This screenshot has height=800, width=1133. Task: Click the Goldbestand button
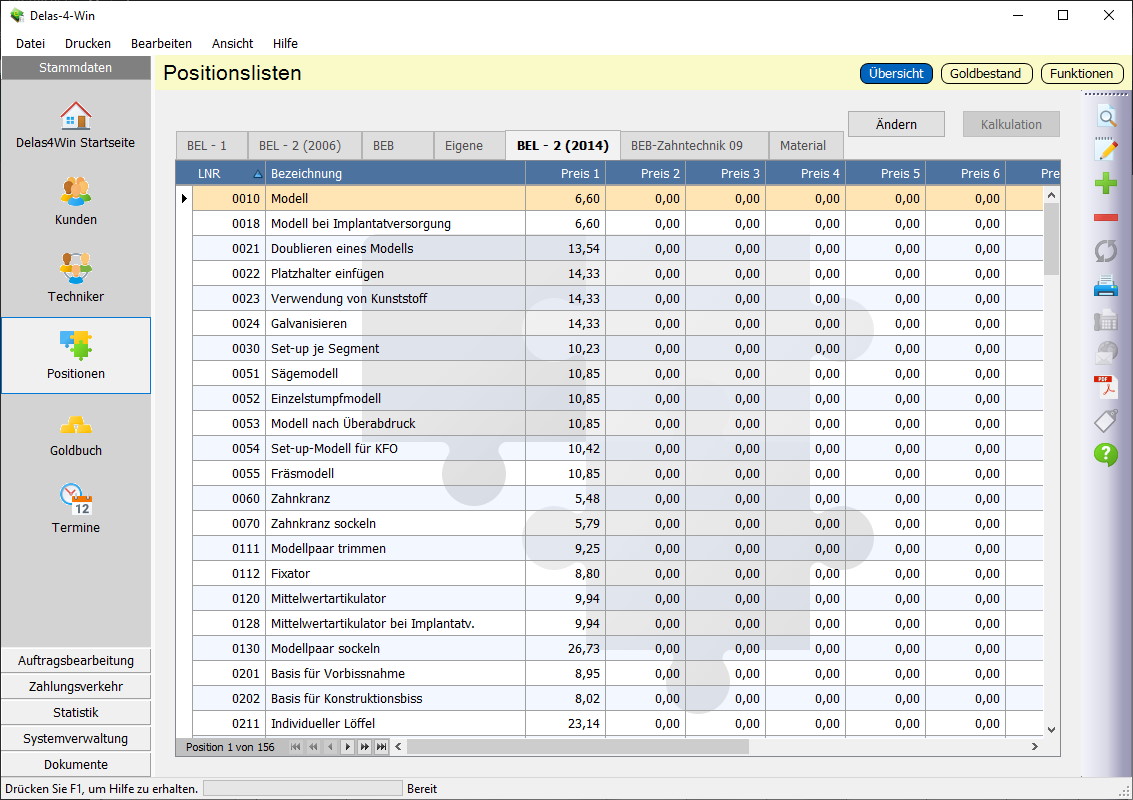(985, 74)
